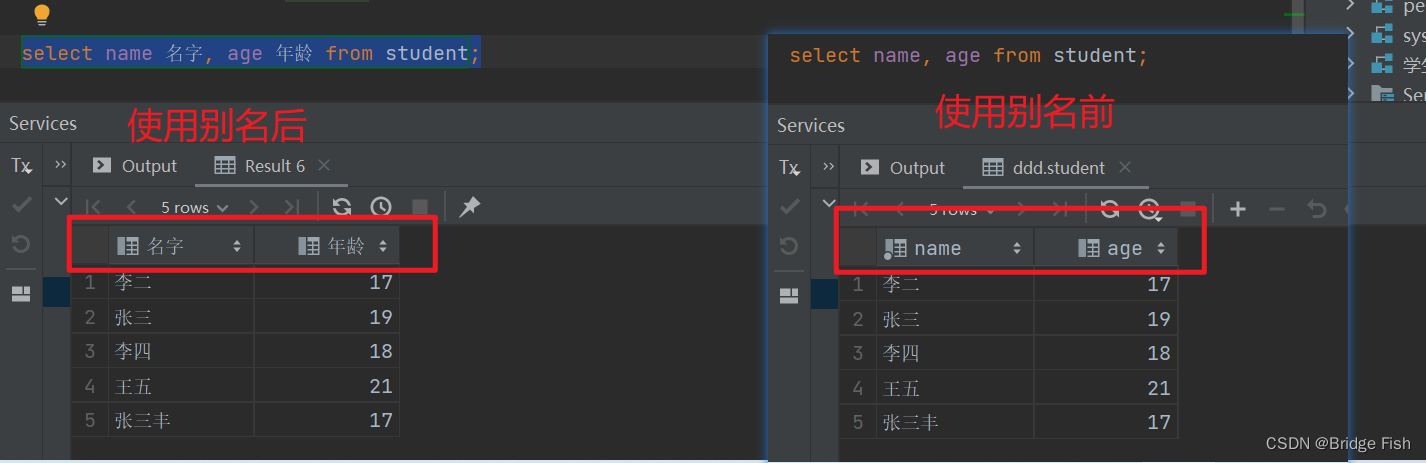
Task: Go to last page in Result 6 grid
Action: click(291, 207)
